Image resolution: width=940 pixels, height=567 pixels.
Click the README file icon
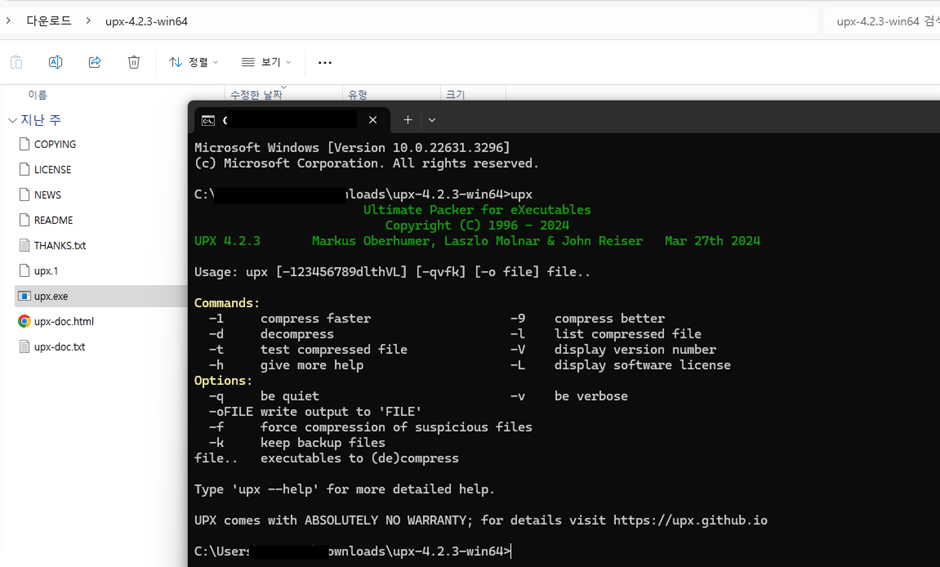point(24,219)
